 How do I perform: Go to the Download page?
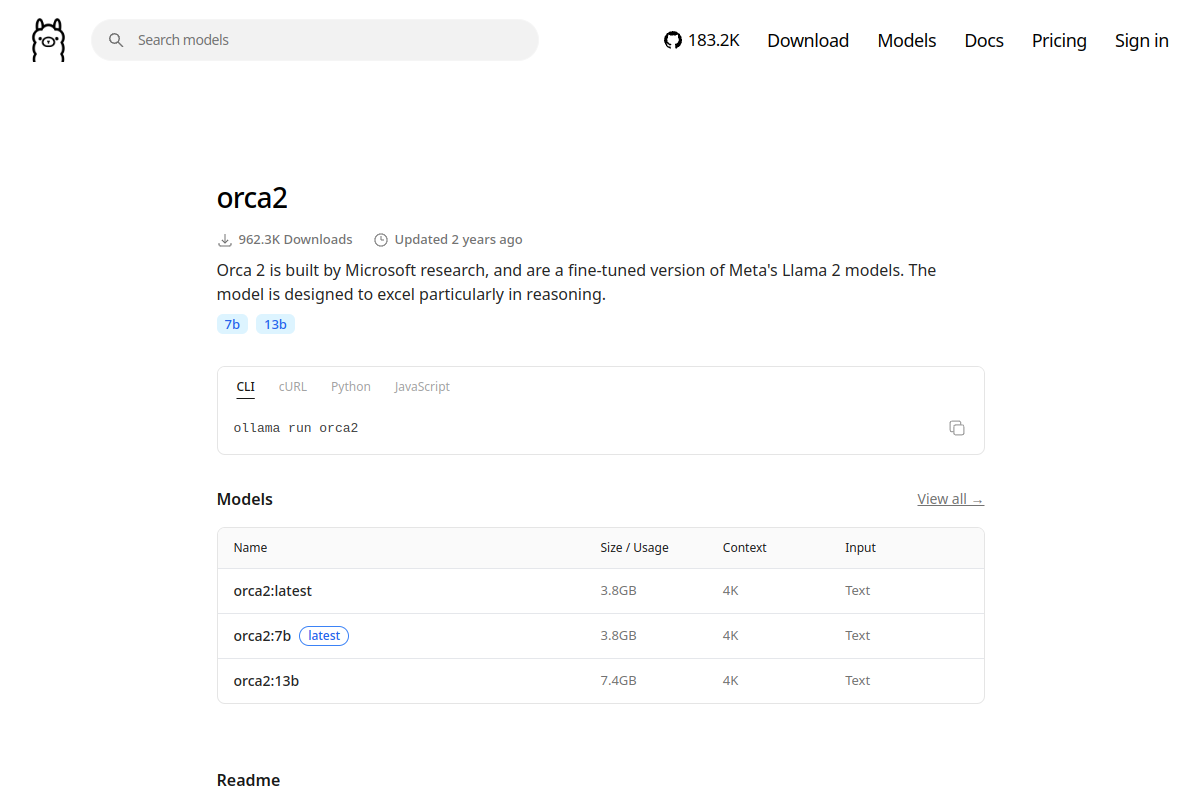pos(808,40)
